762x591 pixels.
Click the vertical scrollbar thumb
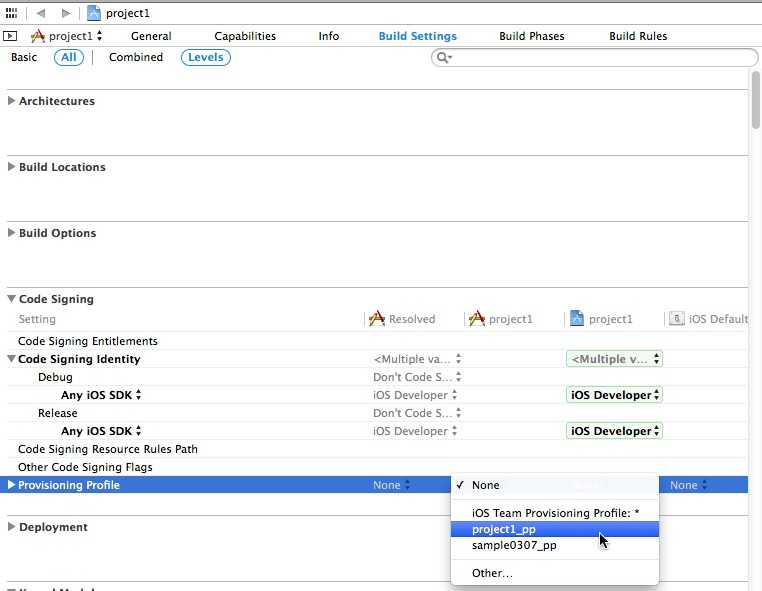756,101
